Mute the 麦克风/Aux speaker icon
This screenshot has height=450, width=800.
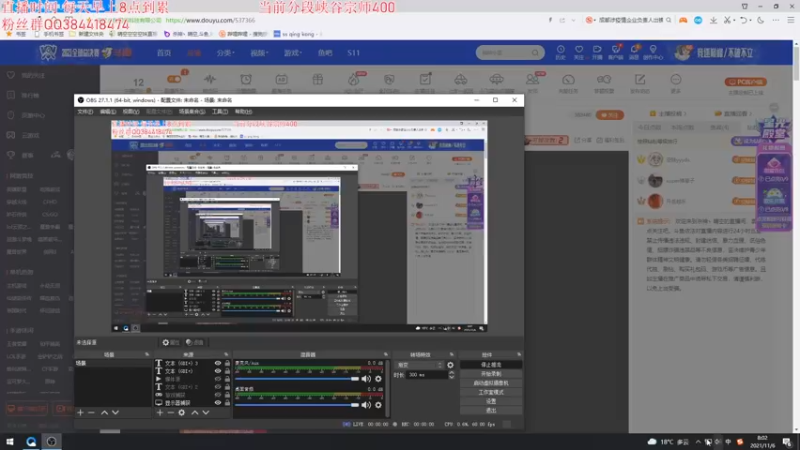[366, 379]
